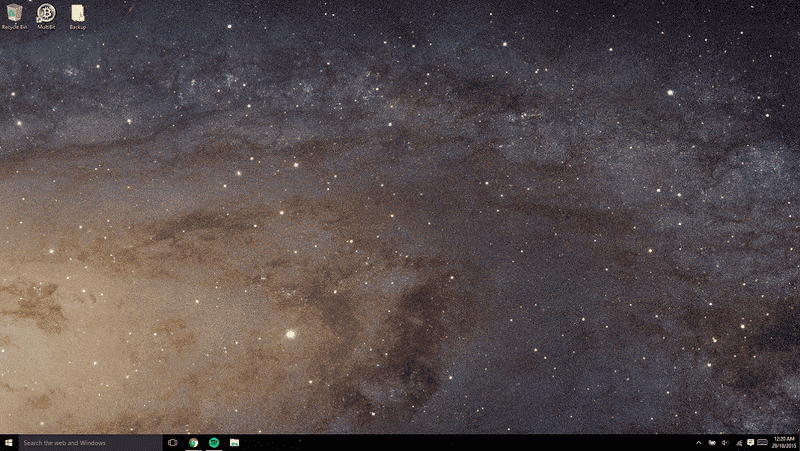The image size is (800, 451).
Task: Open File Explorer from the taskbar
Action: tap(234, 443)
